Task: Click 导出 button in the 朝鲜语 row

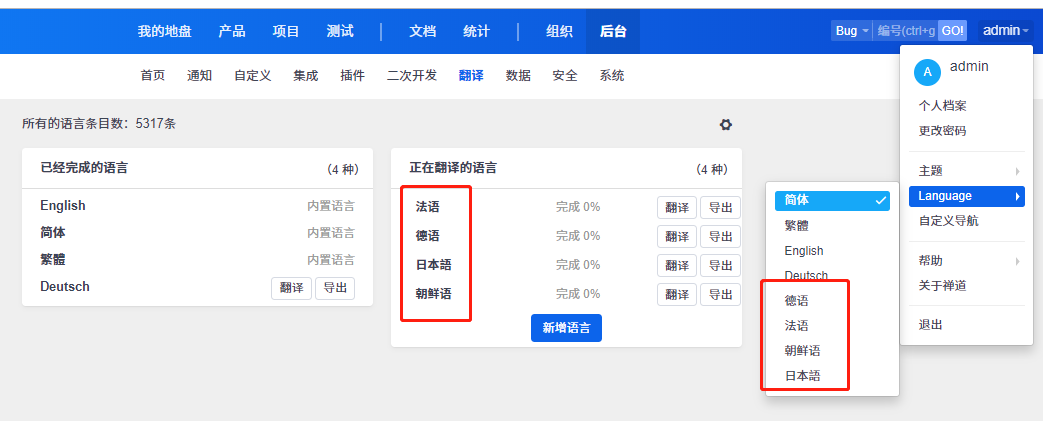Action: click(x=720, y=294)
